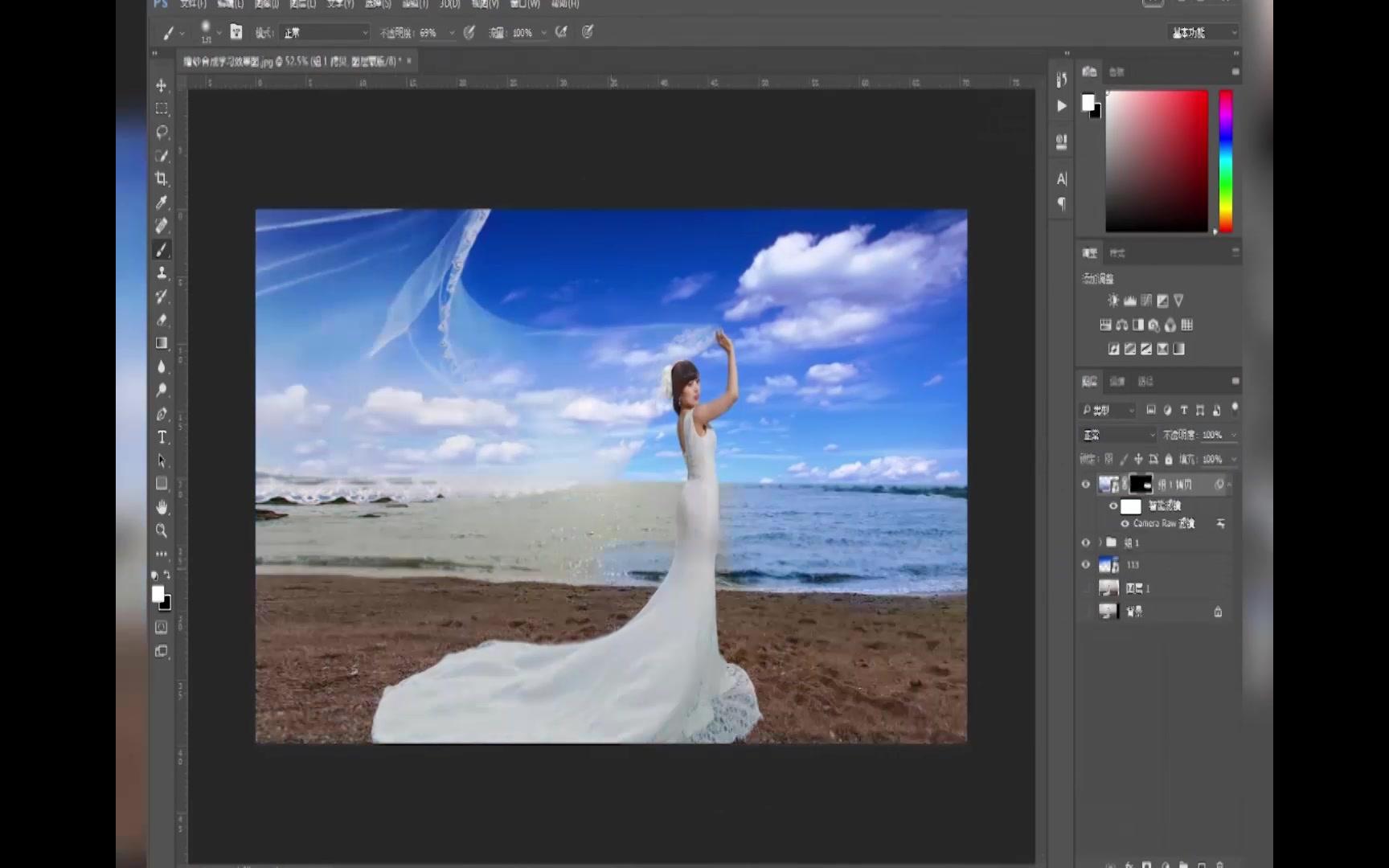Select the Crop tool
Viewport: 1389px width, 868px height.
[162, 178]
